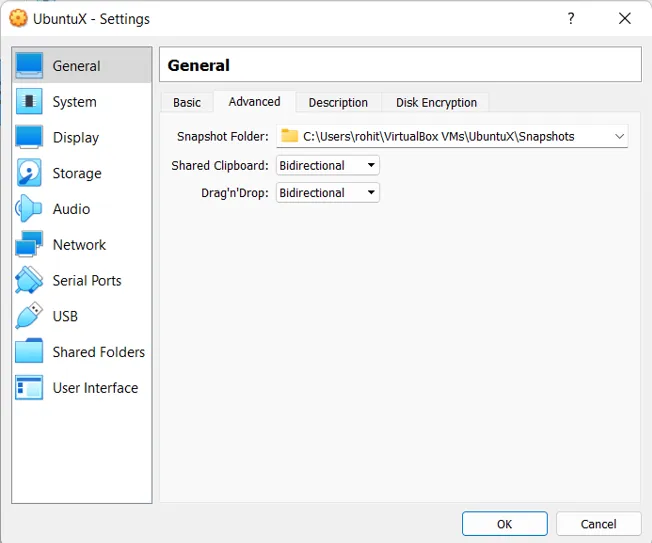
Task: Dismiss the dialog with Cancel
Action: (598, 524)
